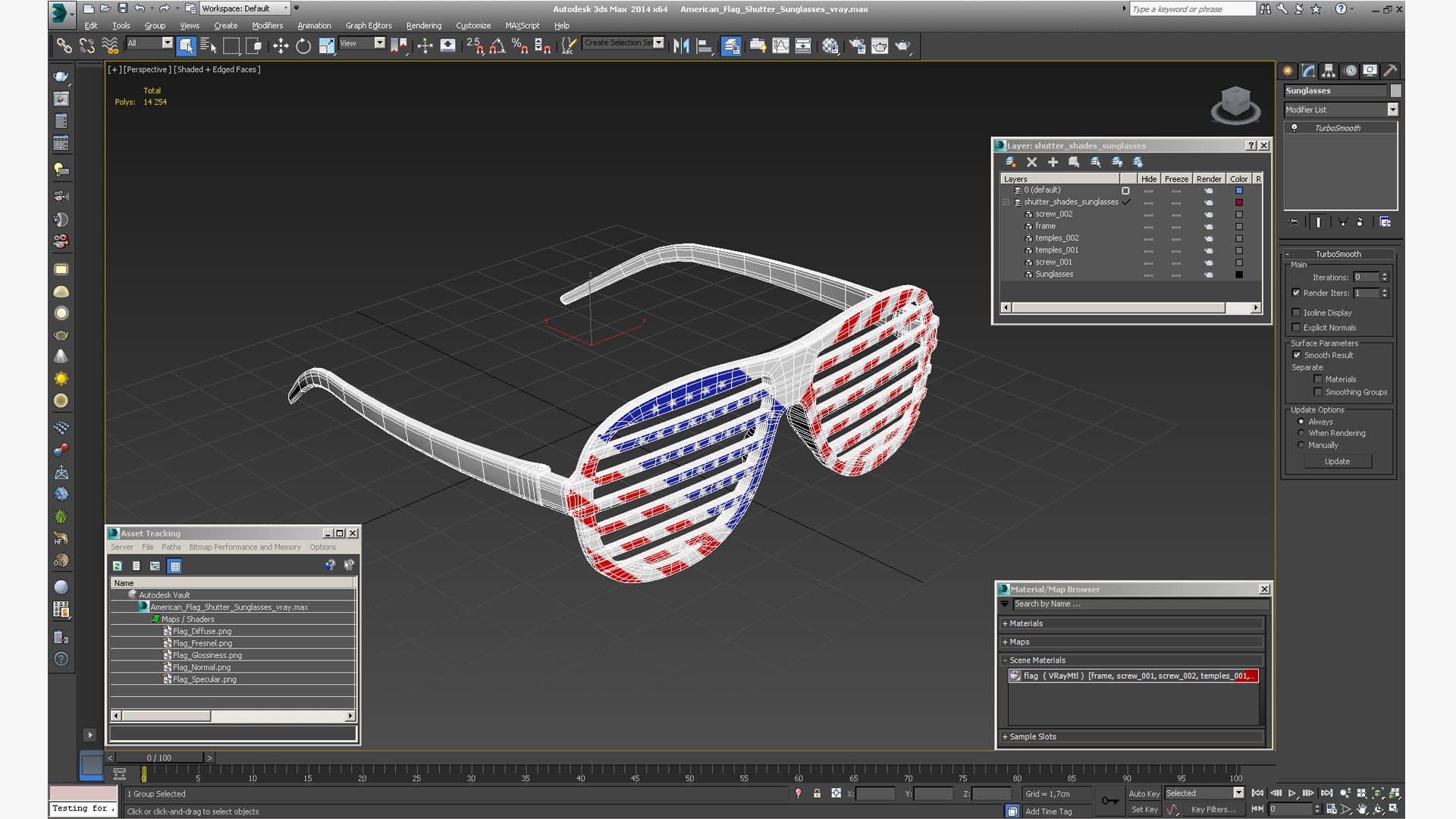Open the Rendering menu

pyautogui.click(x=423, y=26)
